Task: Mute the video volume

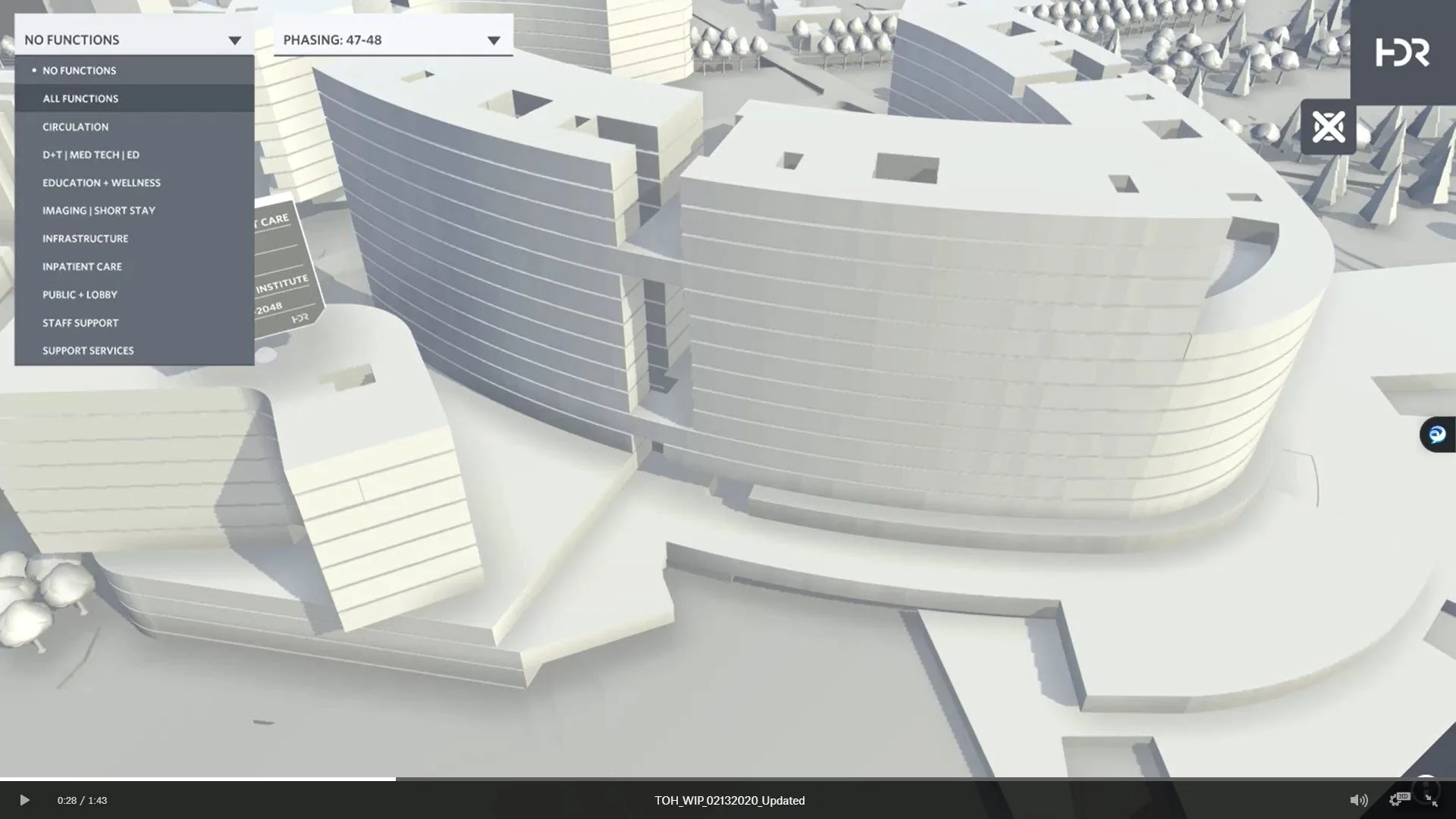Action: (x=1358, y=800)
